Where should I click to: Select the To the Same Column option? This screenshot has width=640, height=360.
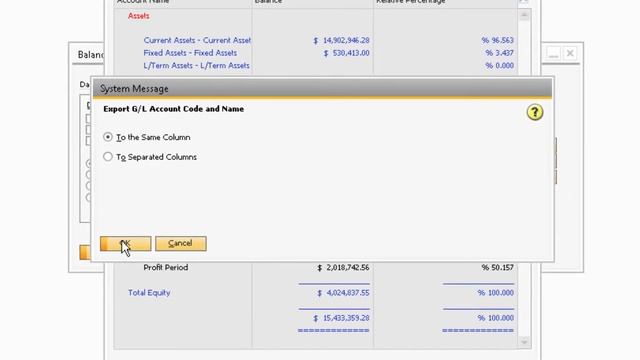(108, 137)
